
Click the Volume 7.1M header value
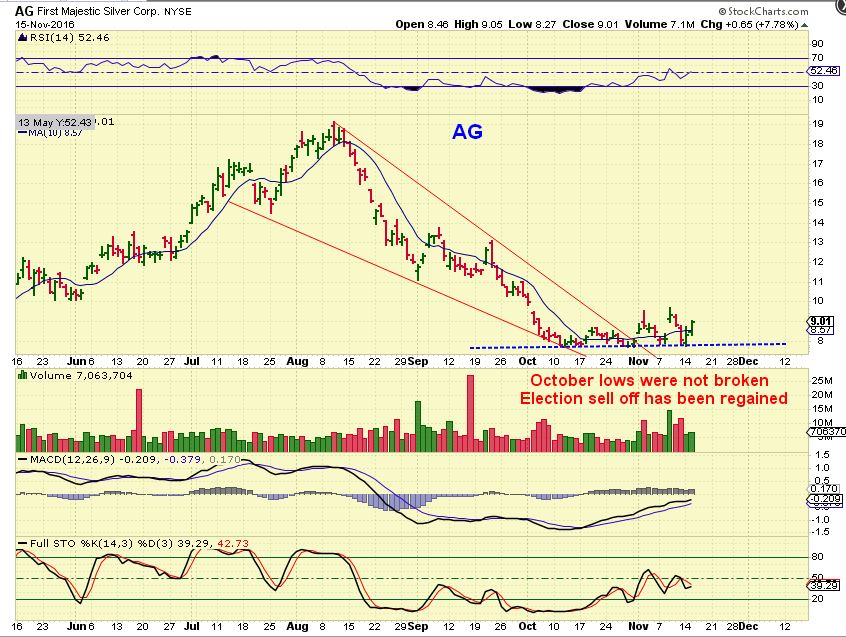(659, 24)
